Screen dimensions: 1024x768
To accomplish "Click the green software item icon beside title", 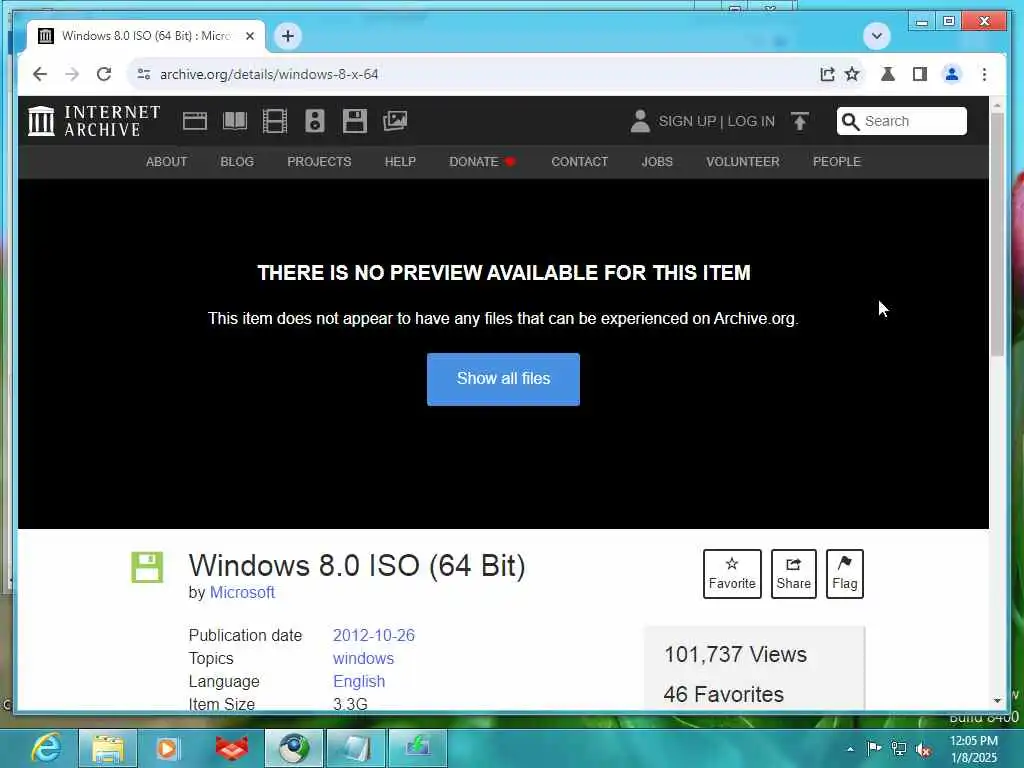I will (x=147, y=567).
